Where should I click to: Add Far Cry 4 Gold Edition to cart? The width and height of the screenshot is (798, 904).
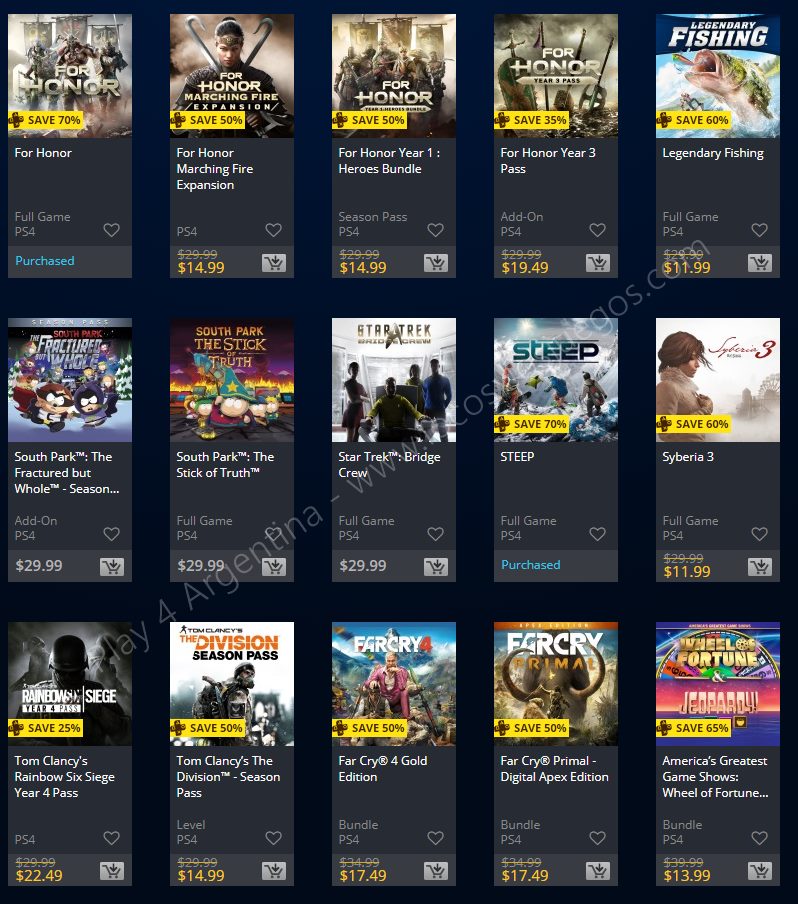tap(436, 871)
